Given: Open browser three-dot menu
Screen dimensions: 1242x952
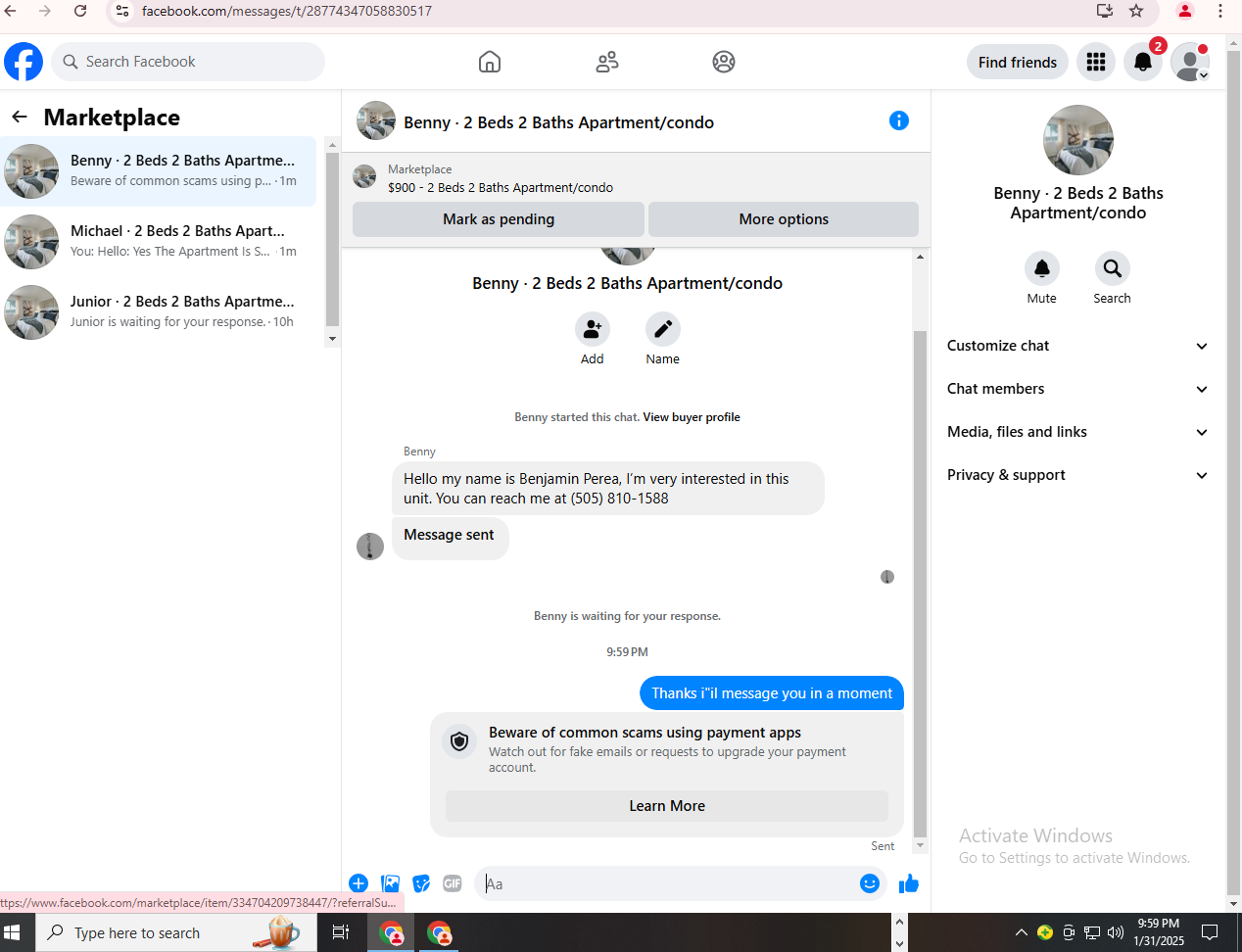Looking at the screenshot, I should 1220,11.
